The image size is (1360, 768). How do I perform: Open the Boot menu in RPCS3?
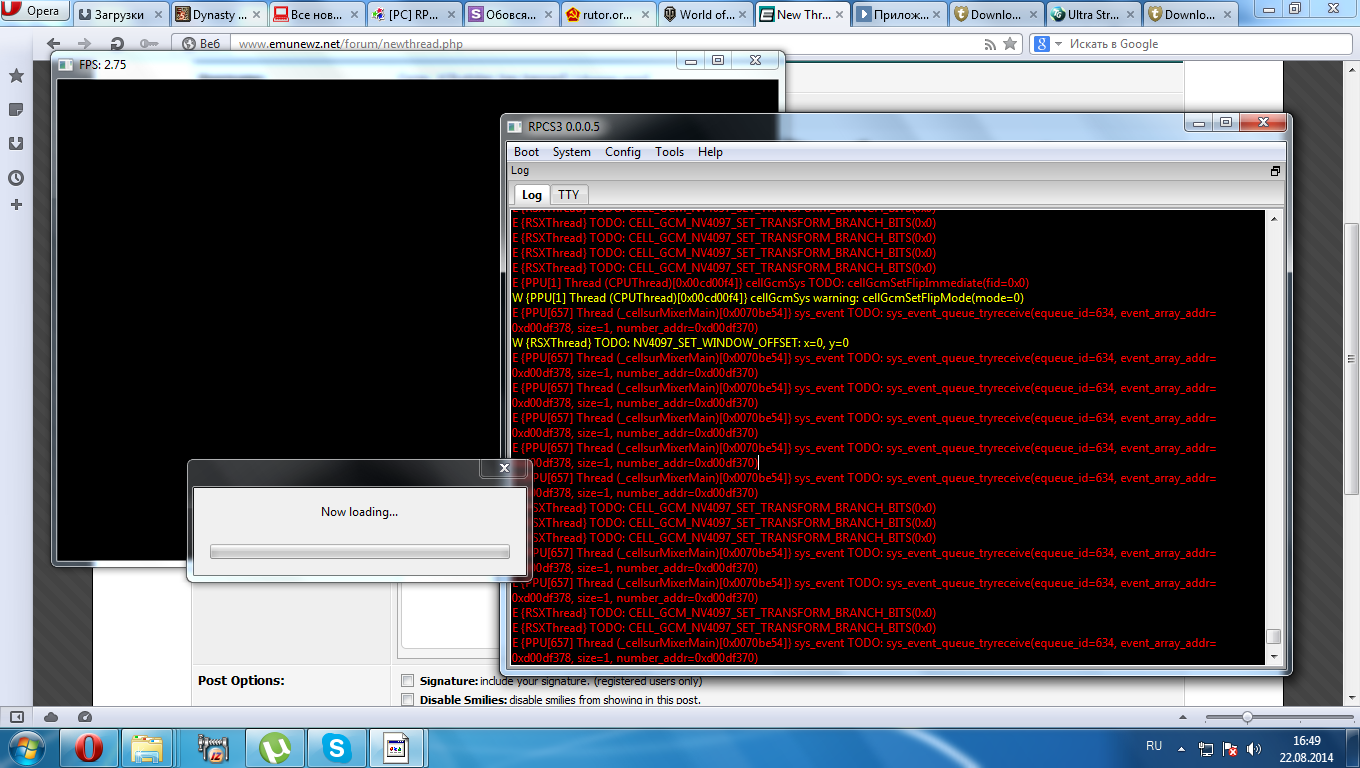(526, 152)
